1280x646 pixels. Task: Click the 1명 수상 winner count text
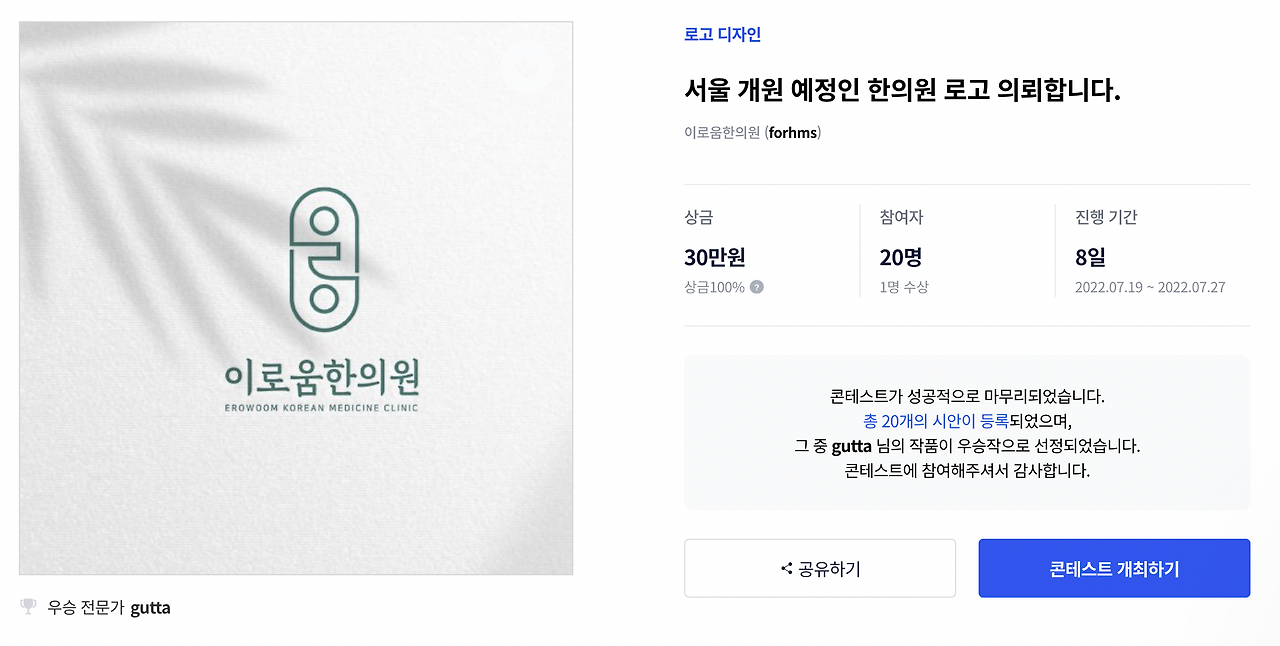[x=904, y=286]
